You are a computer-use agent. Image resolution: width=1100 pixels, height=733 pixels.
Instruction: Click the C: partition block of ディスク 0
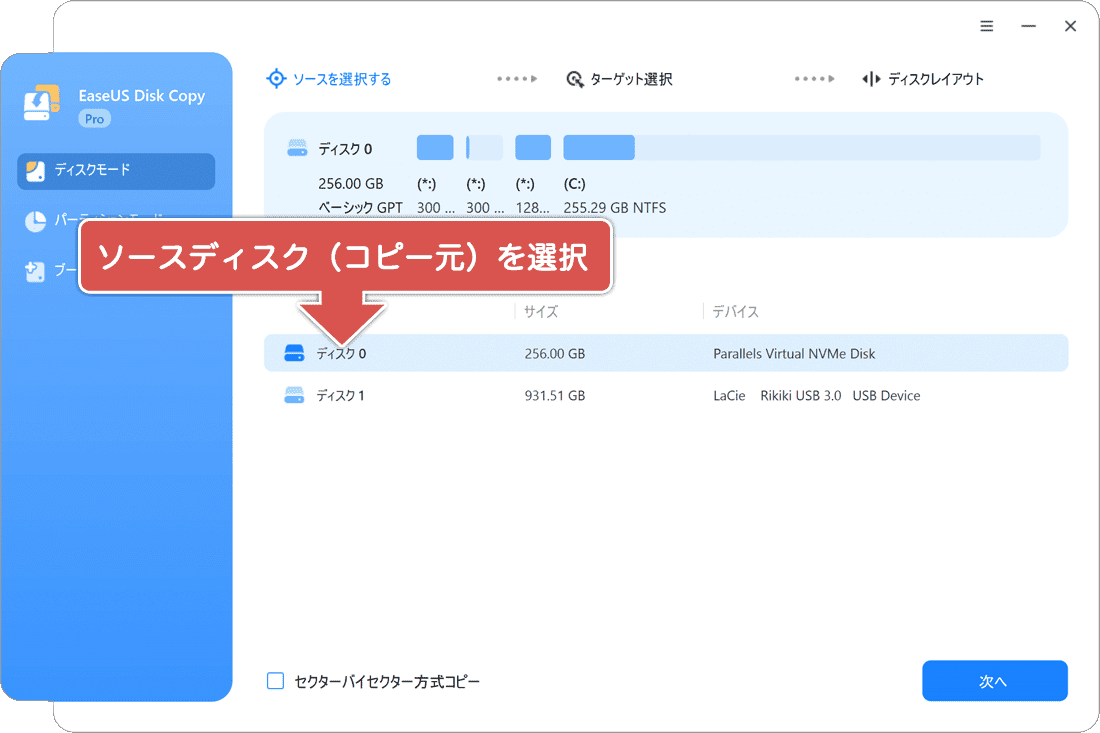(x=598, y=147)
